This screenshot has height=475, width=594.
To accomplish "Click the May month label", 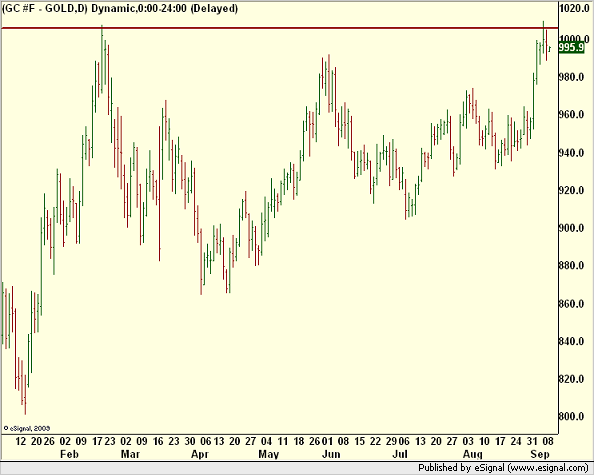I will pos(269,454).
